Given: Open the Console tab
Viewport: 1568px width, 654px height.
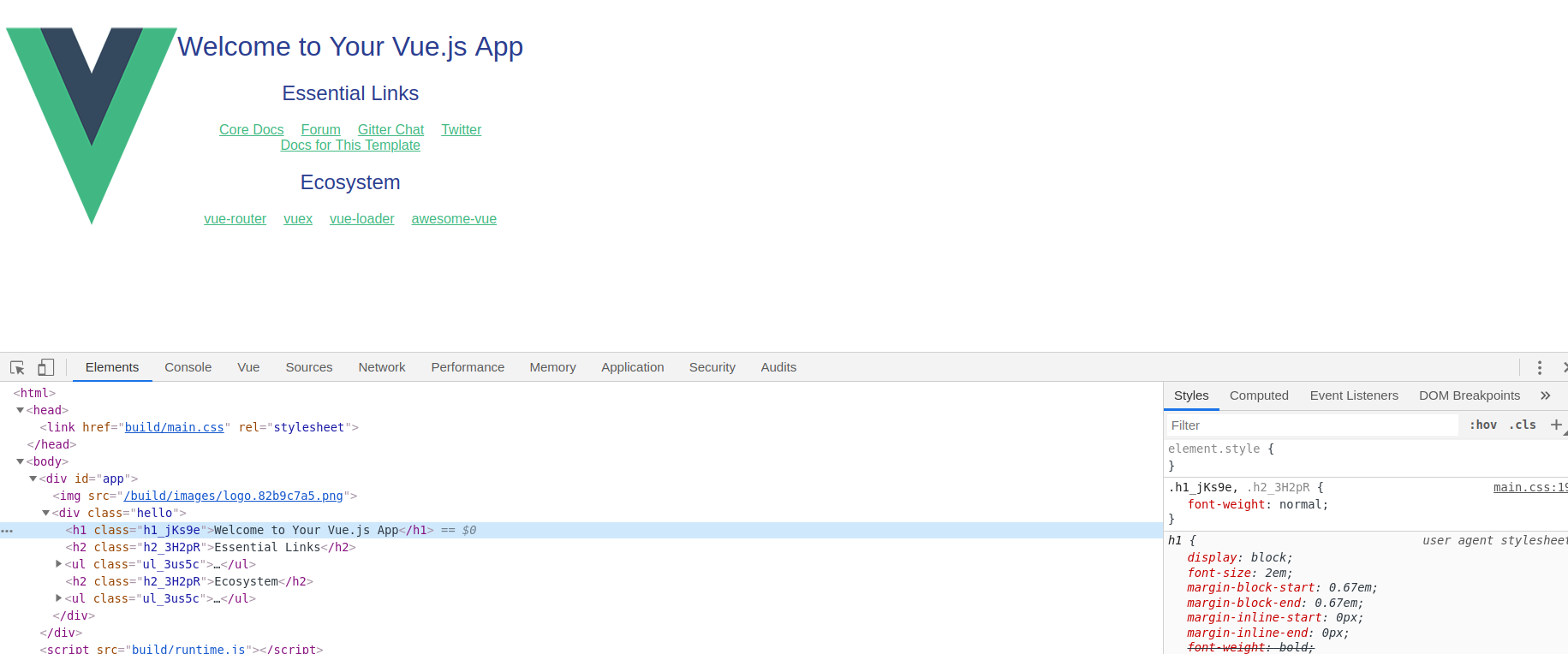Looking at the screenshot, I should point(188,367).
